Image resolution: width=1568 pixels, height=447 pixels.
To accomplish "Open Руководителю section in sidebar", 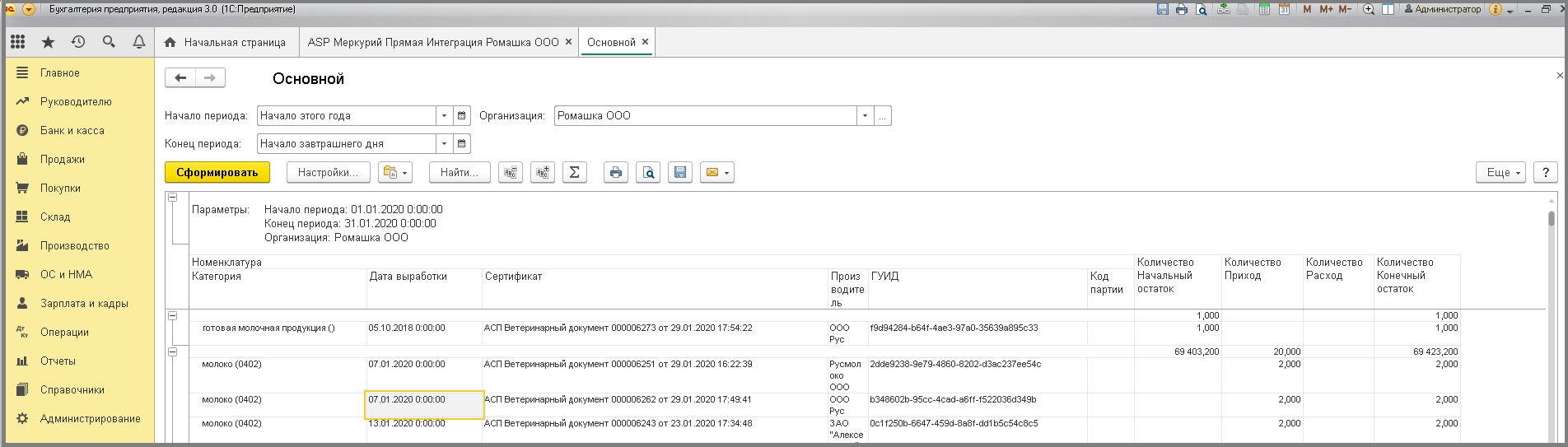I will [x=80, y=101].
